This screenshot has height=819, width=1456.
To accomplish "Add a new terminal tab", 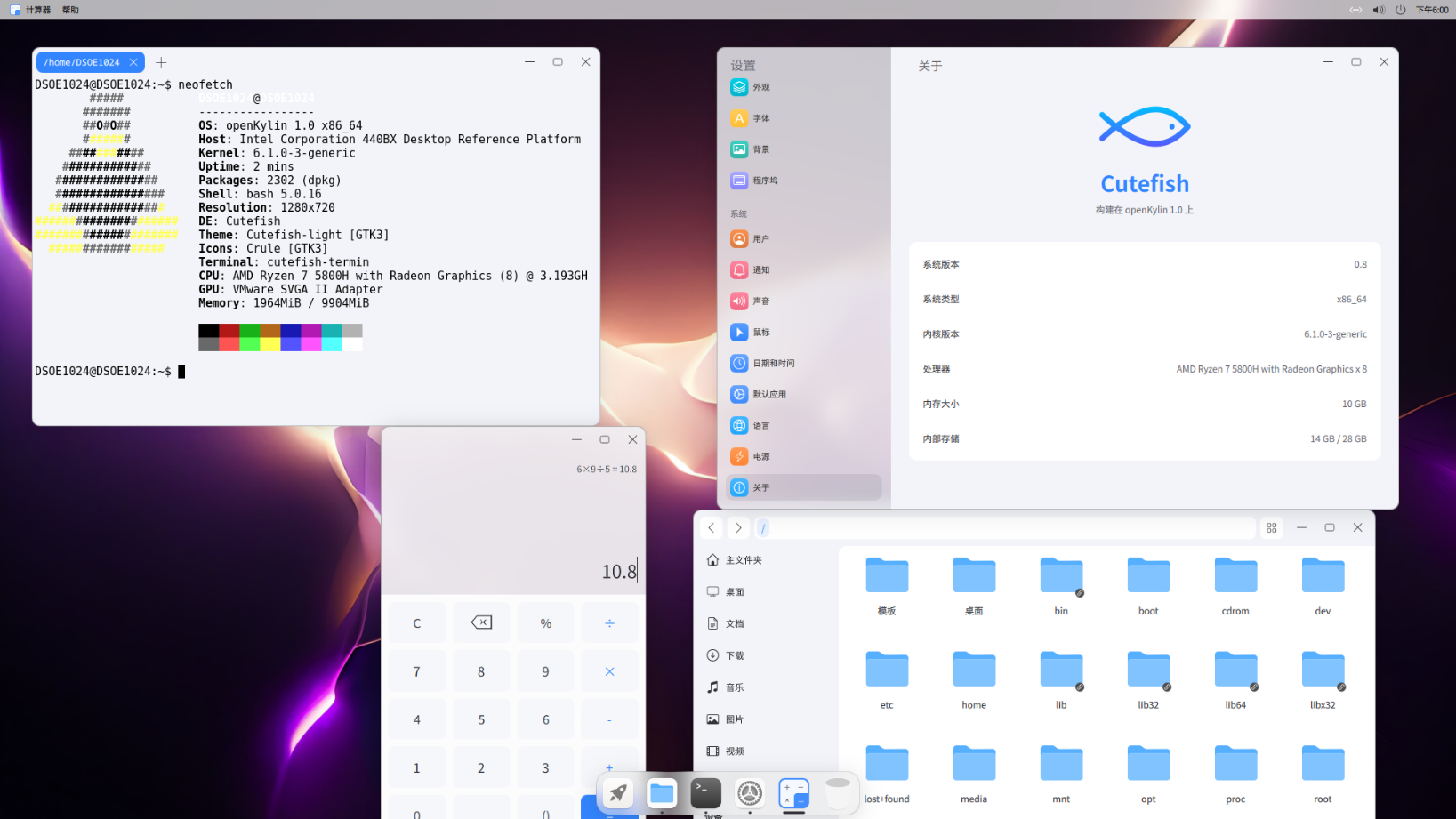I will point(161,62).
